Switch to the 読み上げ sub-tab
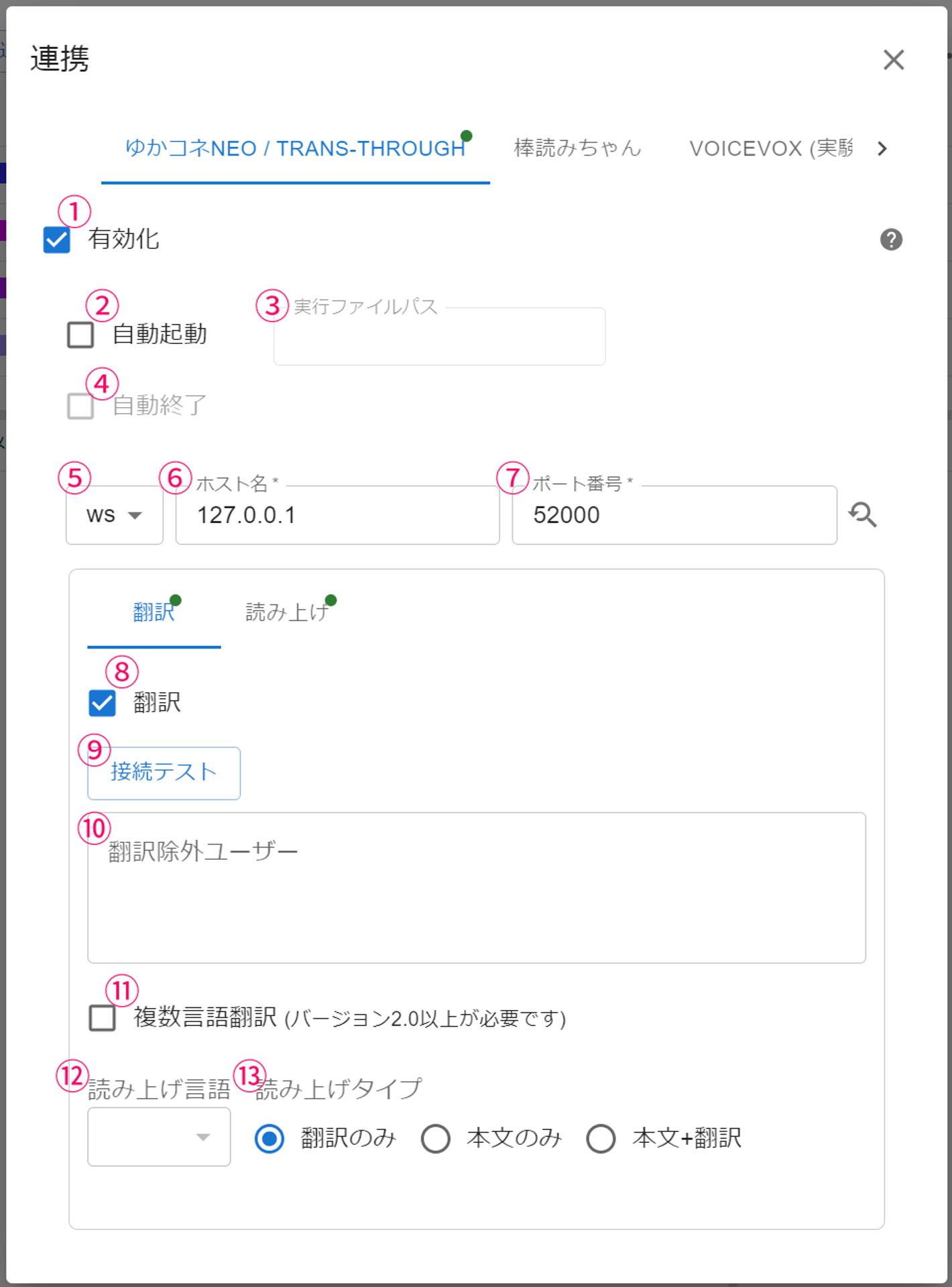This screenshot has height=1287, width=952. pyautogui.click(x=287, y=612)
